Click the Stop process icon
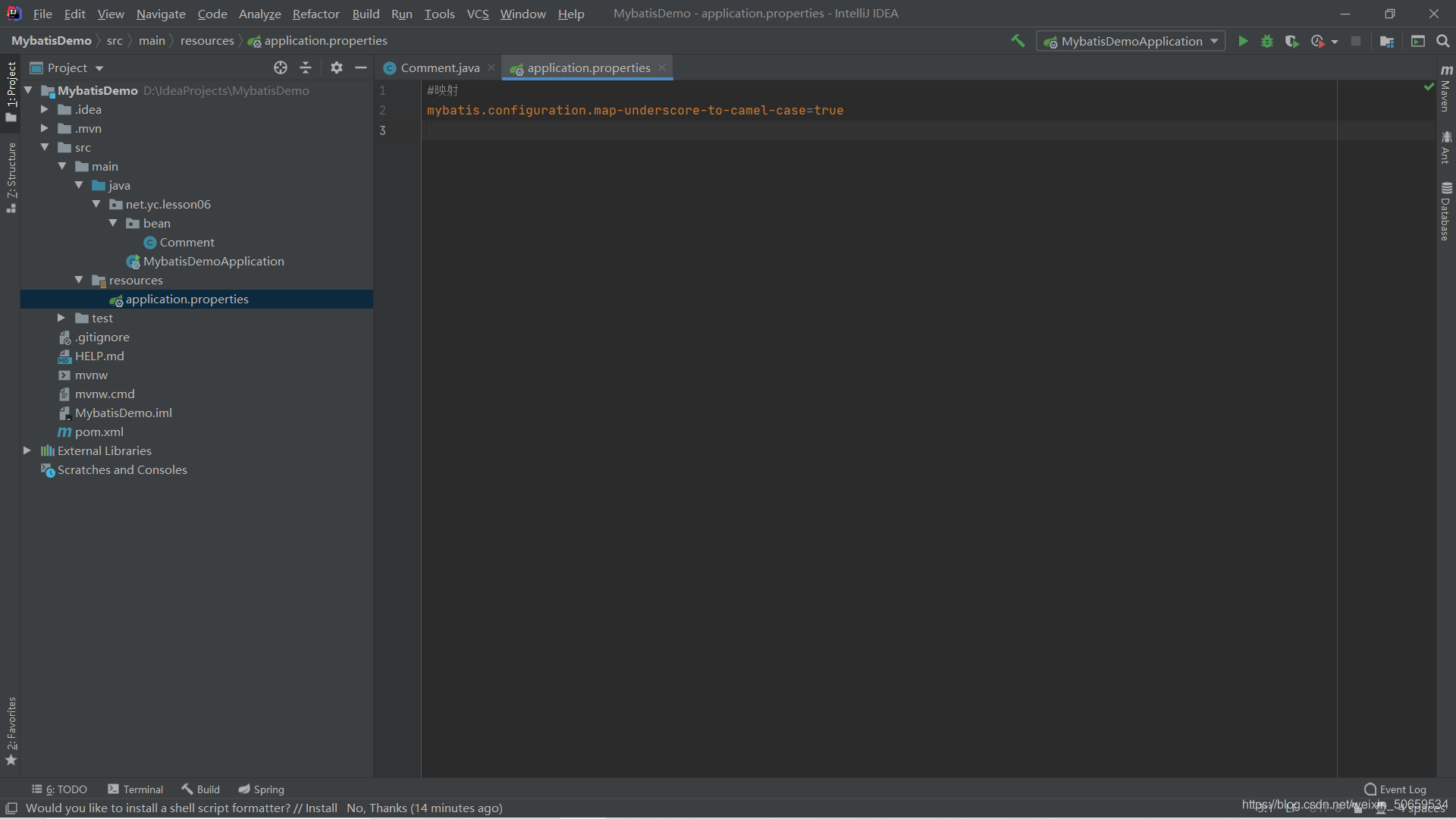Image resolution: width=1456 pixels, height=819 pixels. 1356,41
